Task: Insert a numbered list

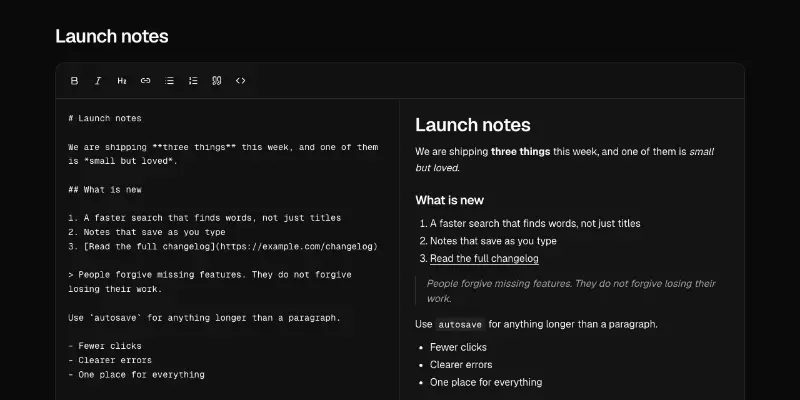Action: pos(193,81)
